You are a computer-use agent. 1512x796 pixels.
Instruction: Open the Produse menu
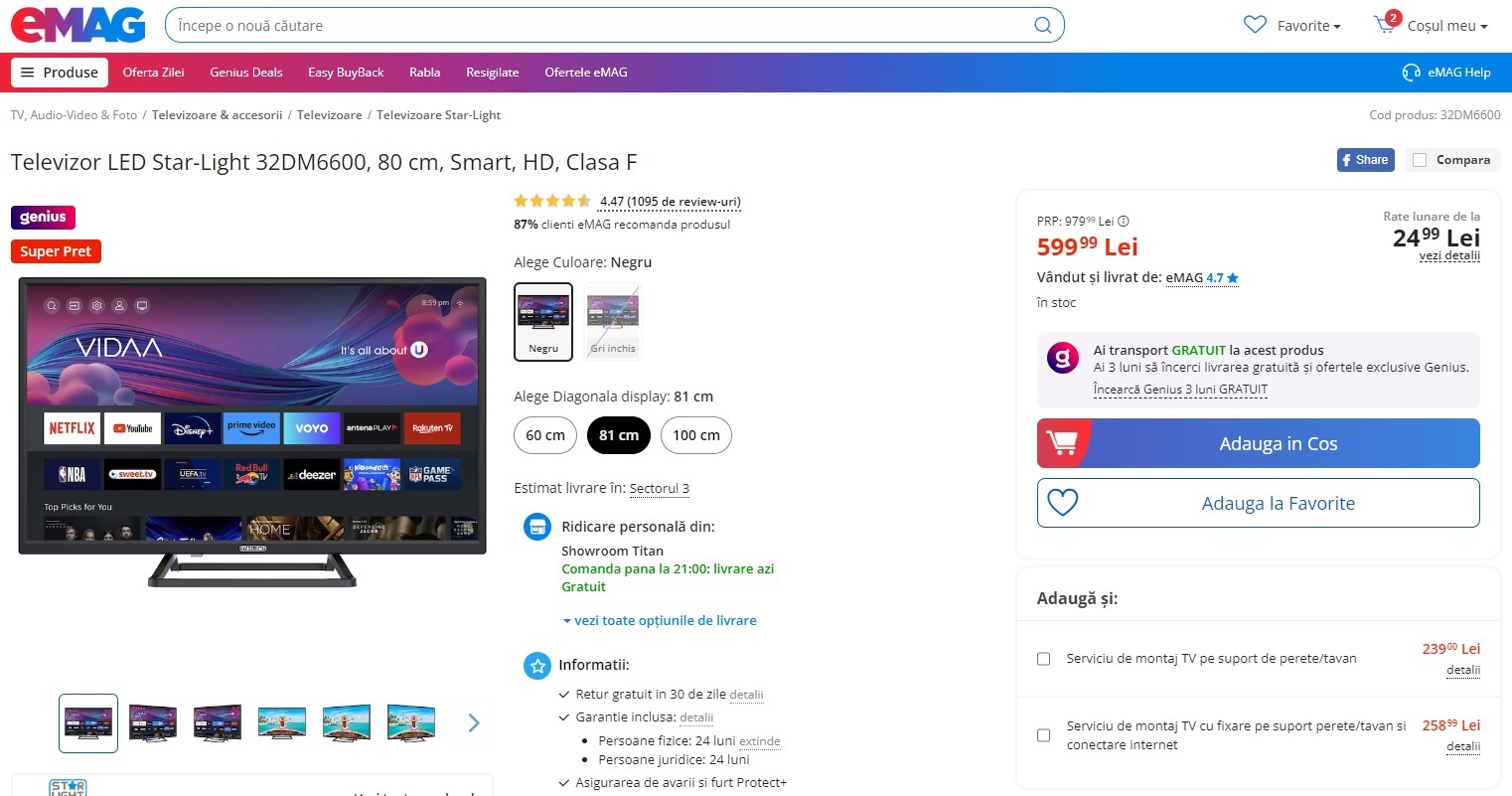60,73
